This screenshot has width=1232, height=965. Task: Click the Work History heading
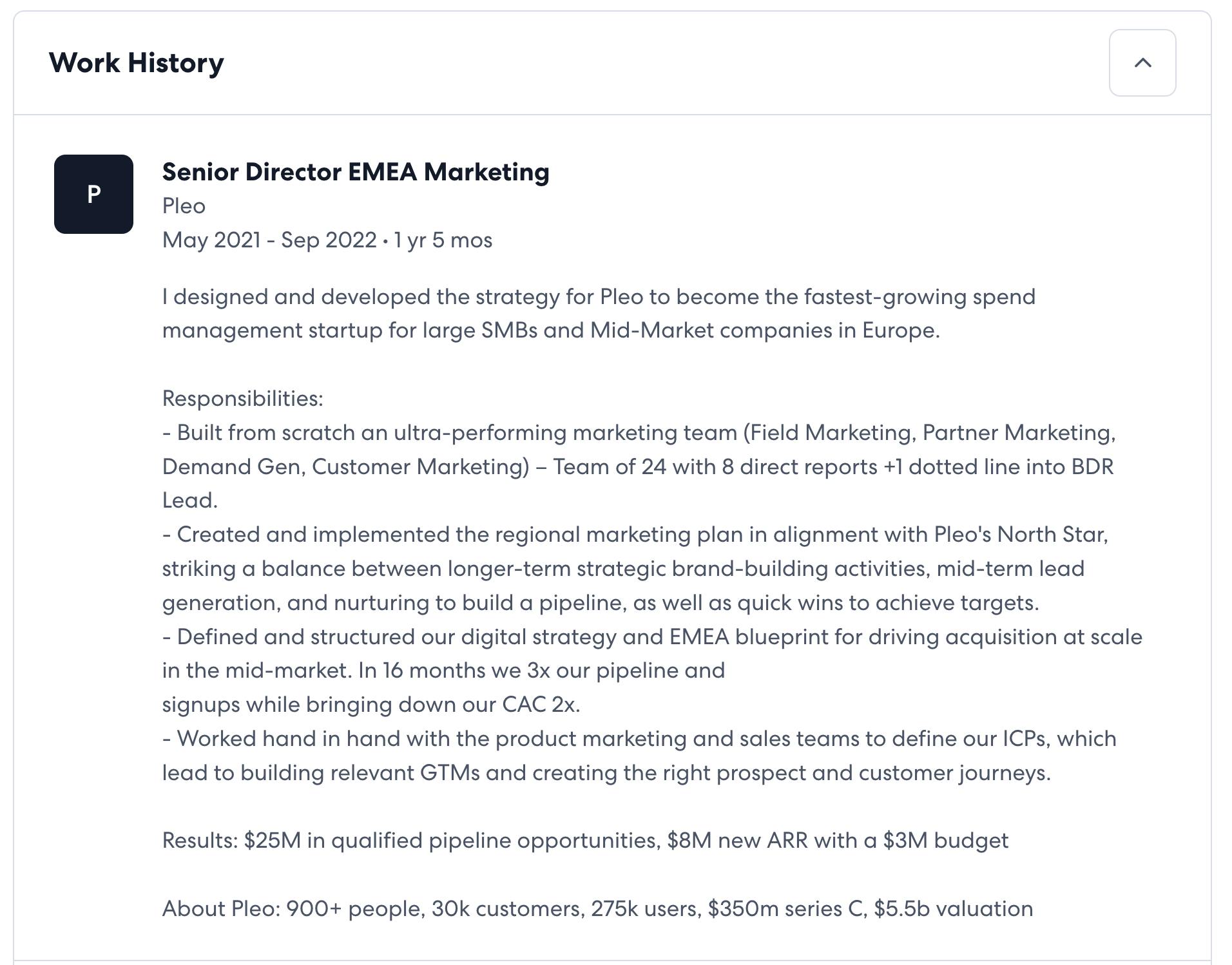click(137, 63)
